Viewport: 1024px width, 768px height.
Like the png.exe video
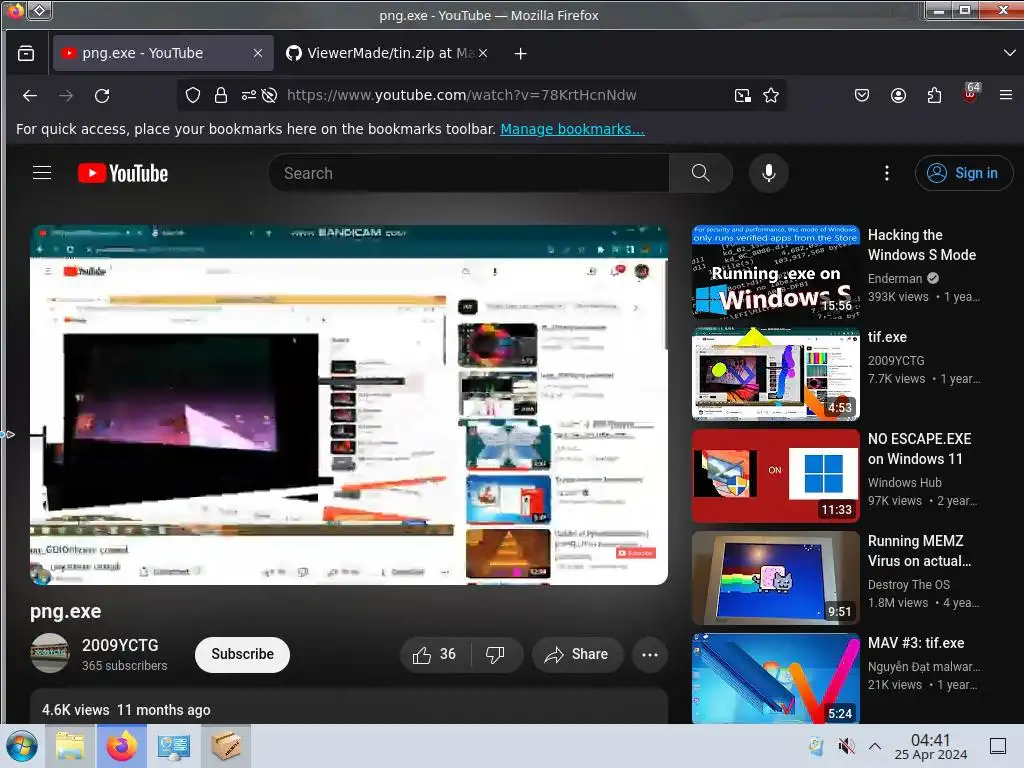435,654
